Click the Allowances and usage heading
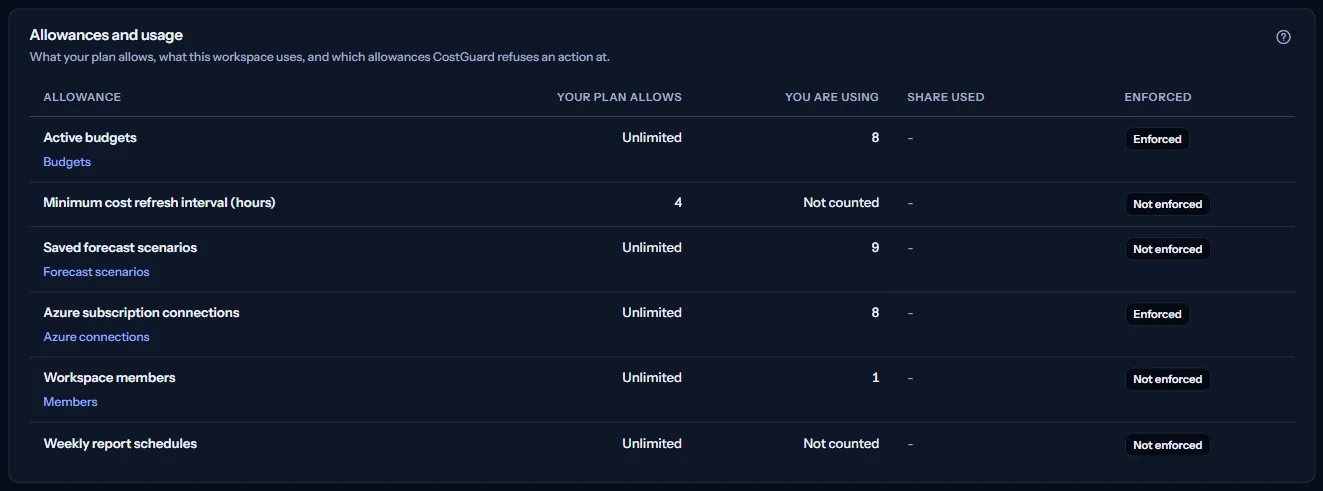This screenshot has width=1323, height=491. coord(106,35)
